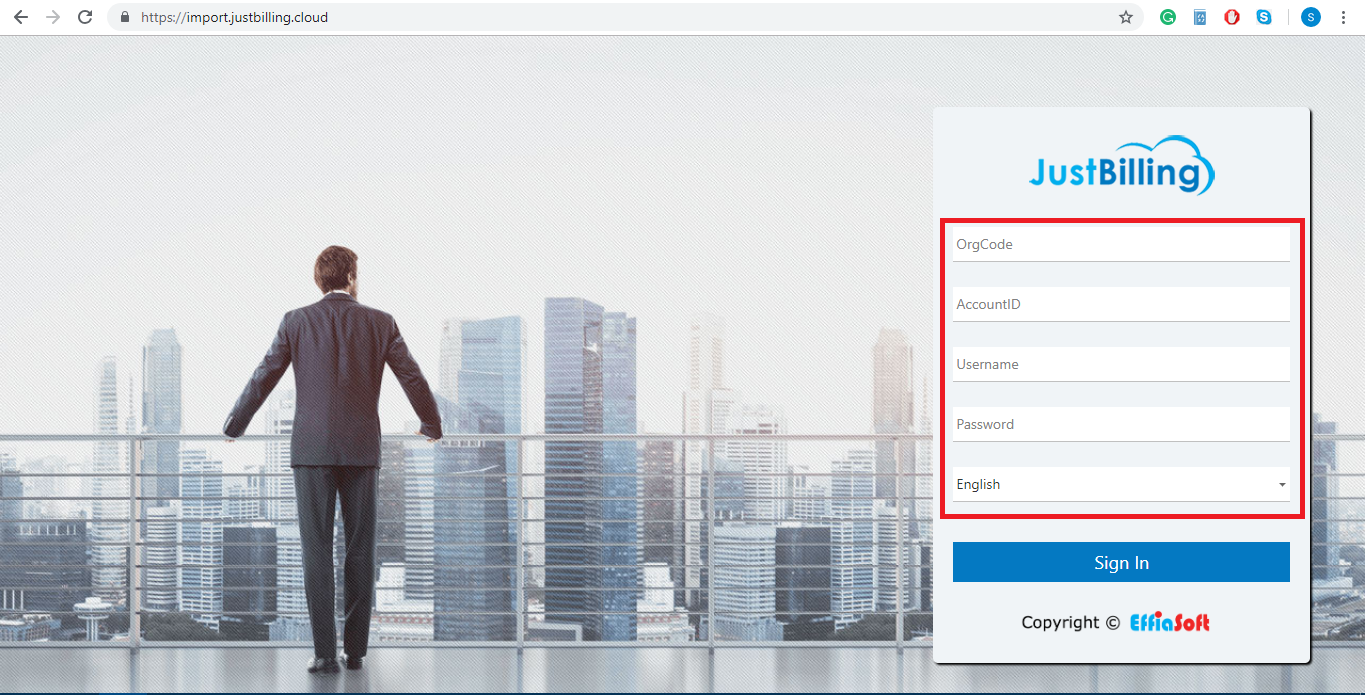
Task: Open the EffiaSoft copyright link
Action: tap(1170, 623)
